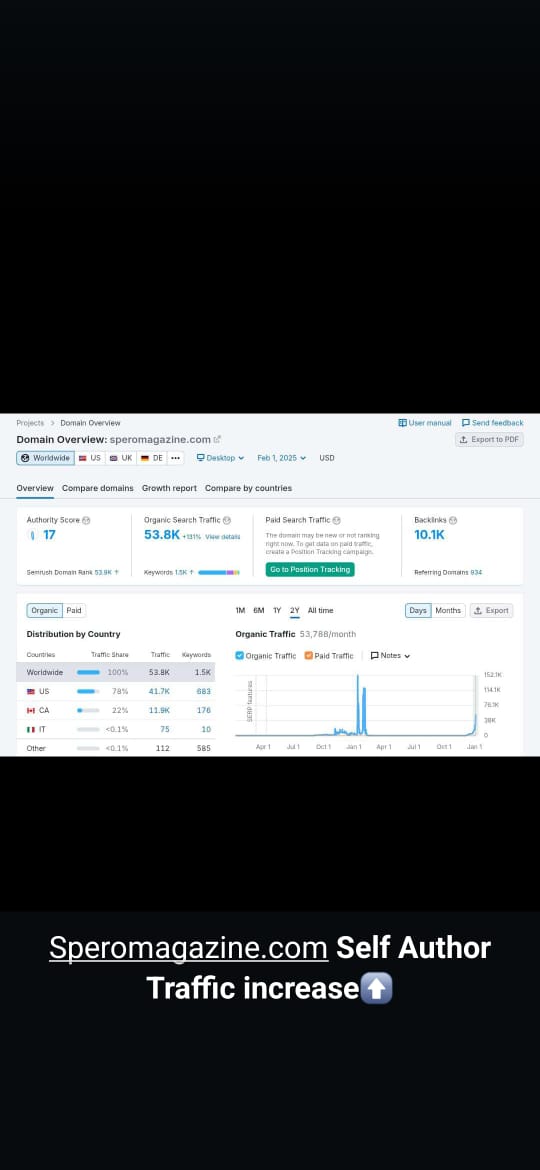
Task: Click the Authority Score info icon
Action: (x=87, y=520)
